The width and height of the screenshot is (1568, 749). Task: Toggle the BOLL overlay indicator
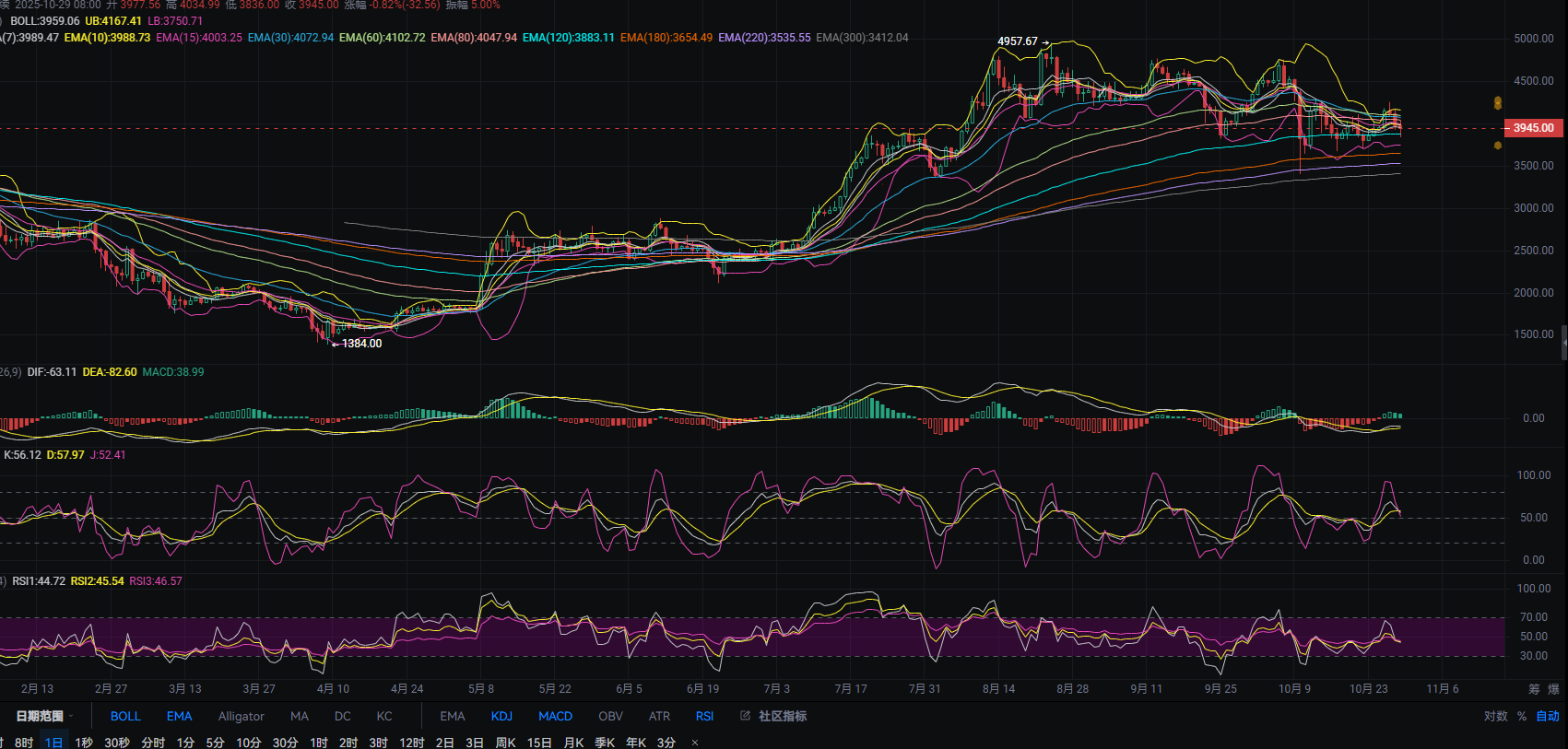[125, 716]
